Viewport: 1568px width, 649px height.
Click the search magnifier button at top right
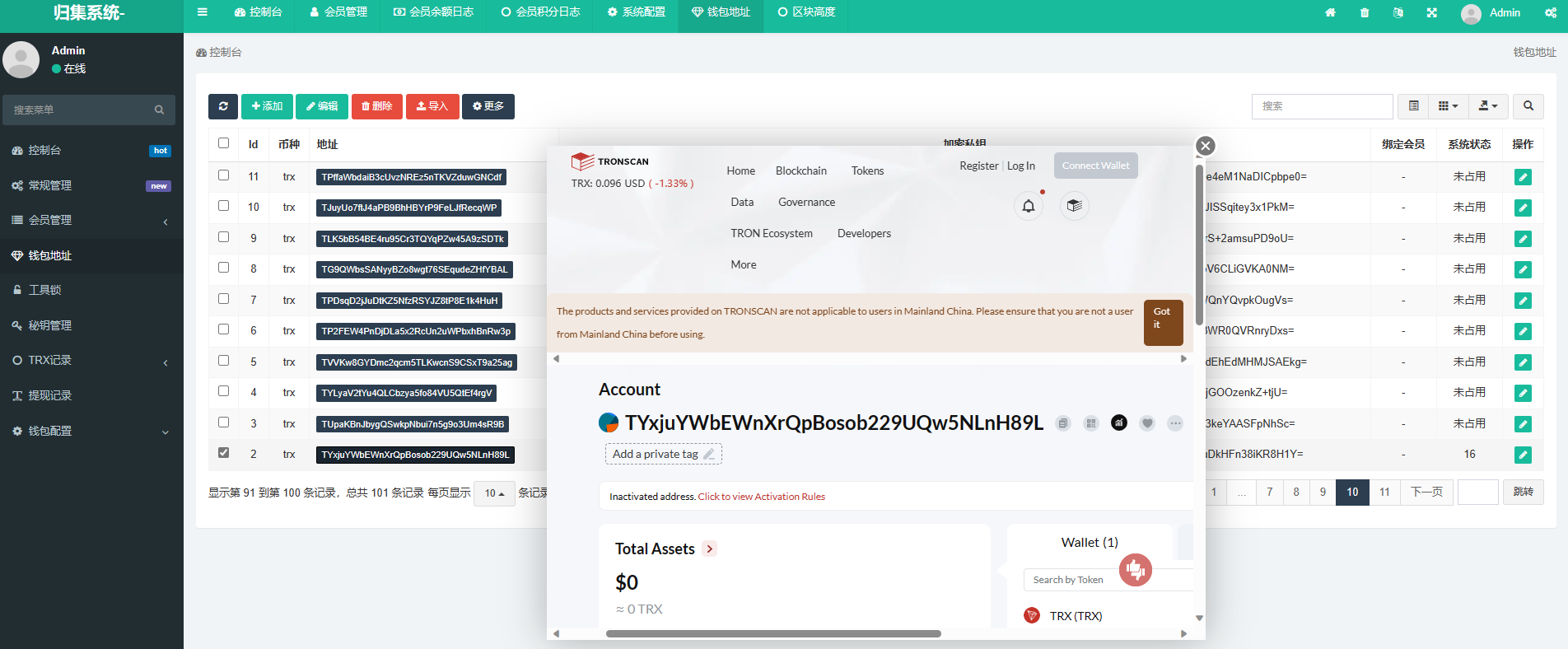coord(1528,106)
